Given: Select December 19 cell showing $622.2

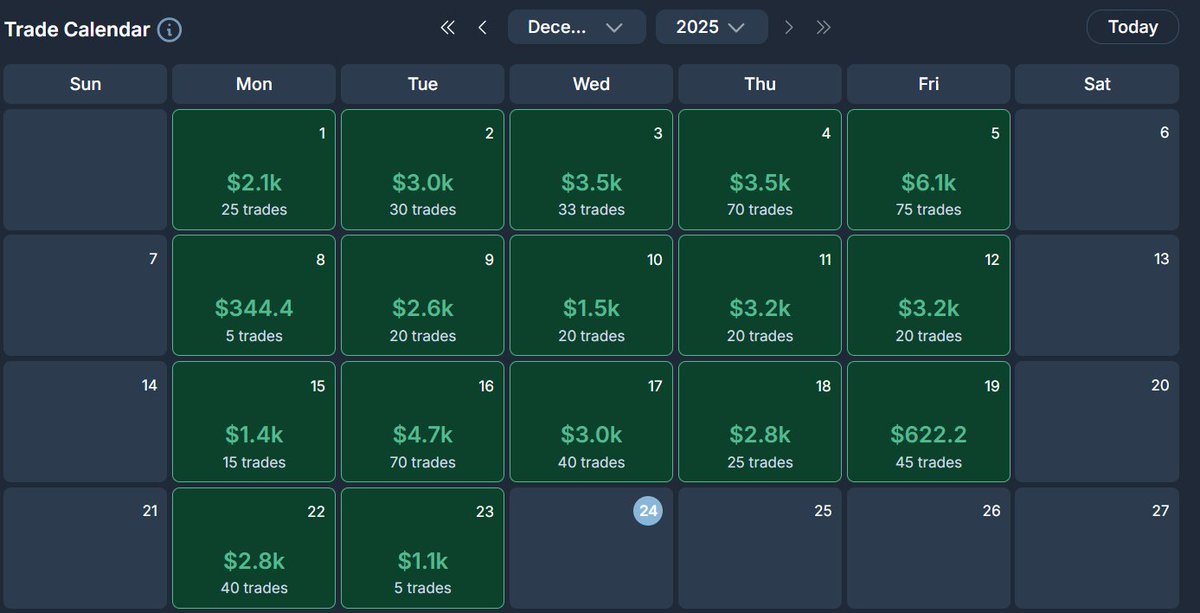Looking at the screenshot, I should point(929,422).
